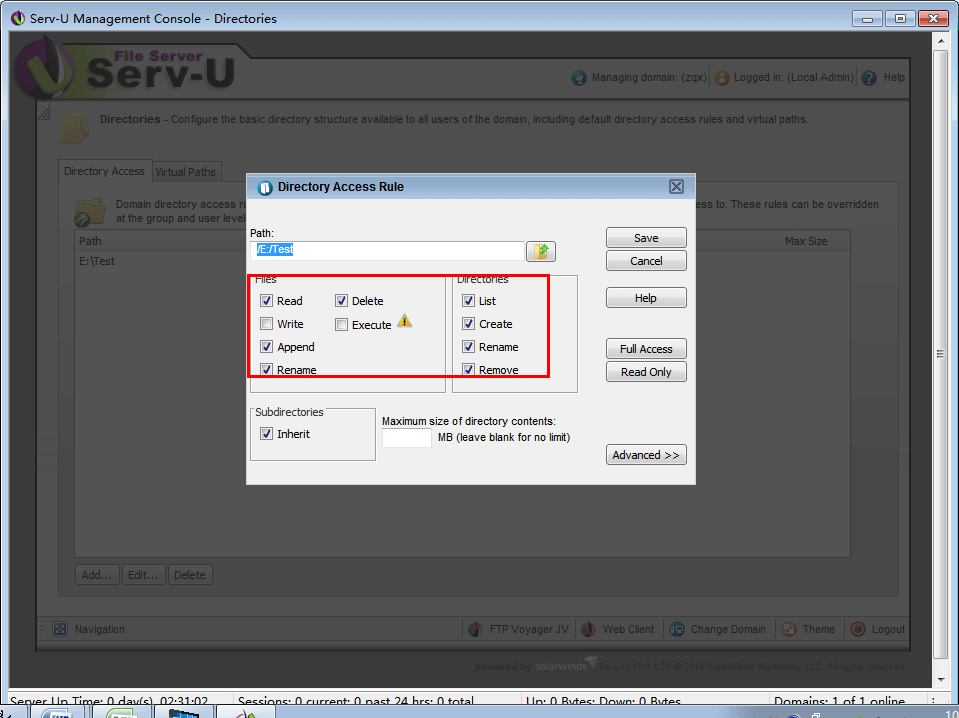This screenshot has height=718, width=959.
Task: Enable the Files Write checkbox
Action: pos(266,324)
